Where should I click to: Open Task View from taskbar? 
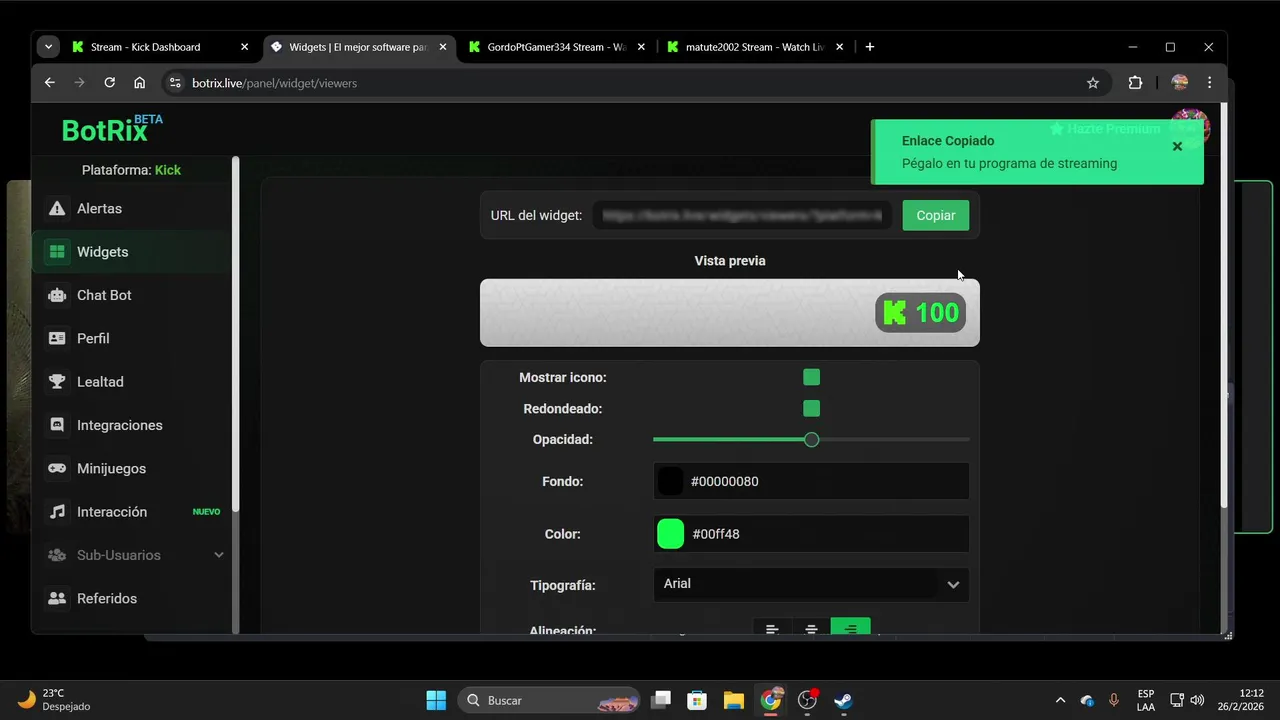click(660, 700)
